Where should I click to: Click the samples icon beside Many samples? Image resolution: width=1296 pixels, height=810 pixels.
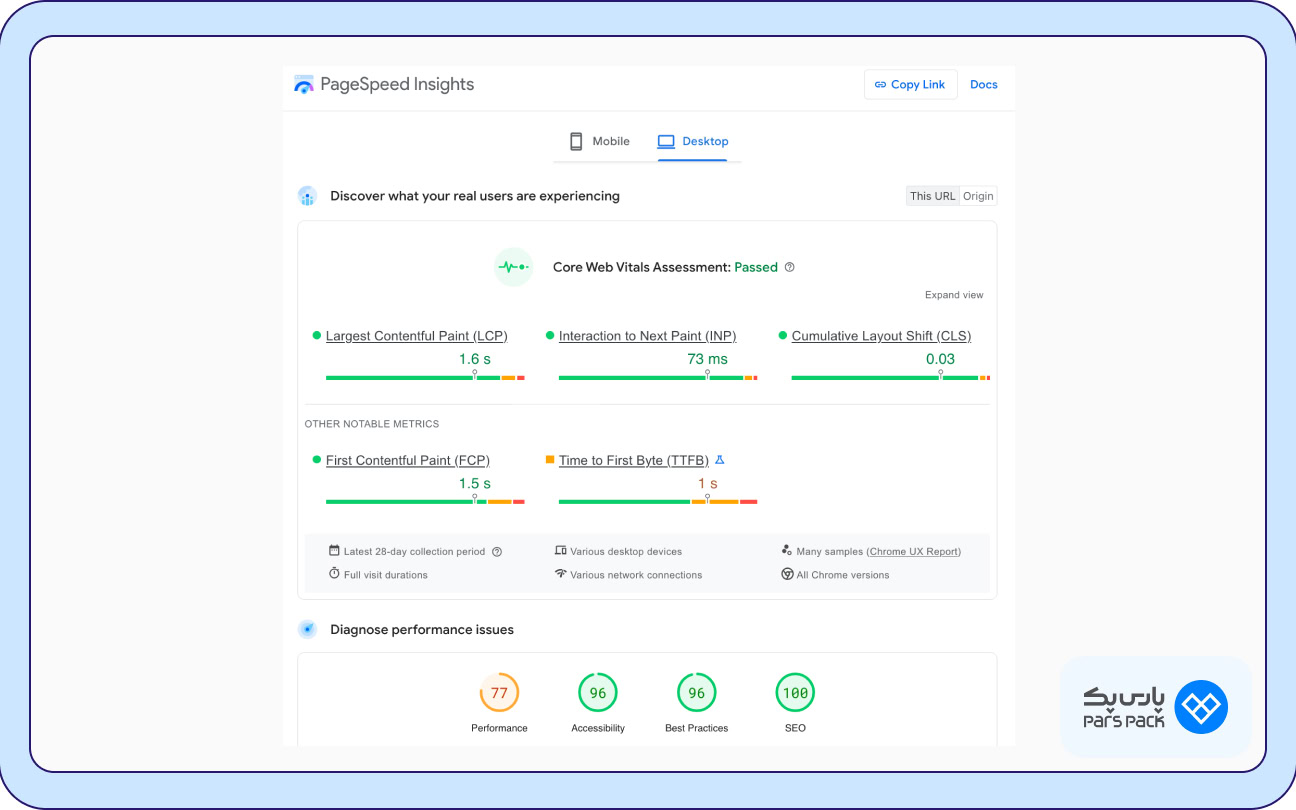click(x=787, y=551)
